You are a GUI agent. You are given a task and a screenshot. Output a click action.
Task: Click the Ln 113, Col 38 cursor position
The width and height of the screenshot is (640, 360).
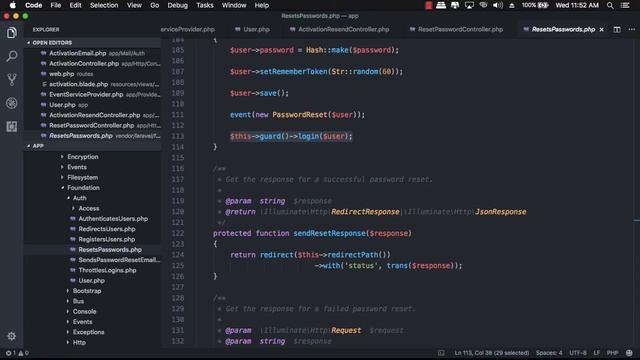491,353
